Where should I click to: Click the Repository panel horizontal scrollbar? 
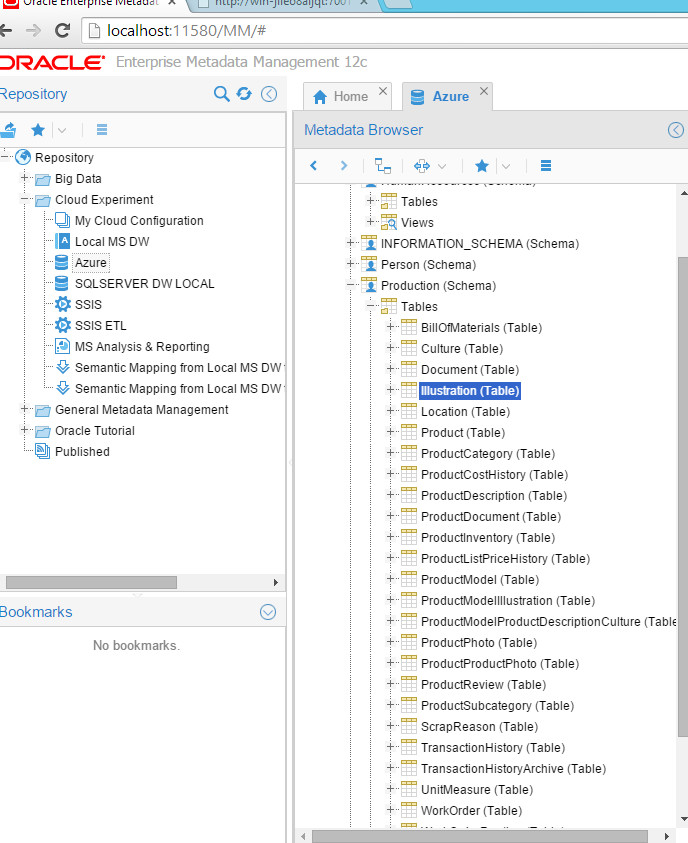tap(91, 582)
